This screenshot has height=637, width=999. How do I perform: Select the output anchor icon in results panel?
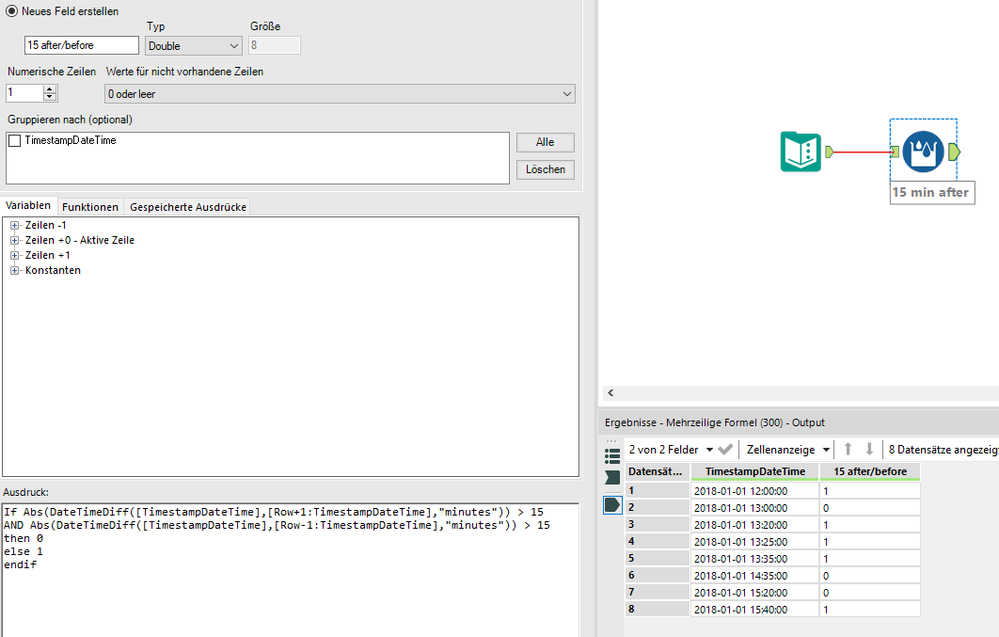coord(612,506)
